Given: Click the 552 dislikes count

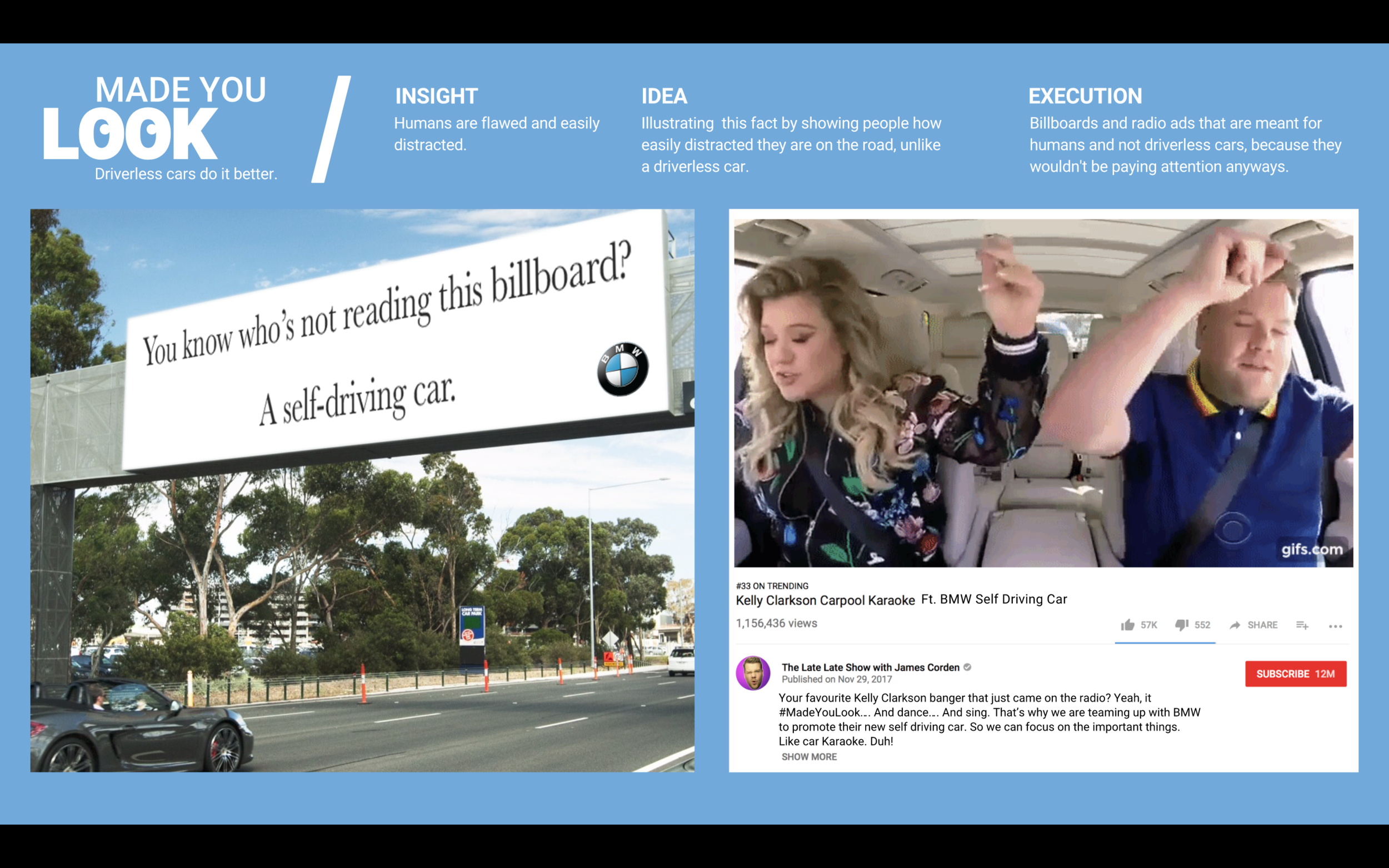Looking at the screenshot, I should [x=1202, y=625].
